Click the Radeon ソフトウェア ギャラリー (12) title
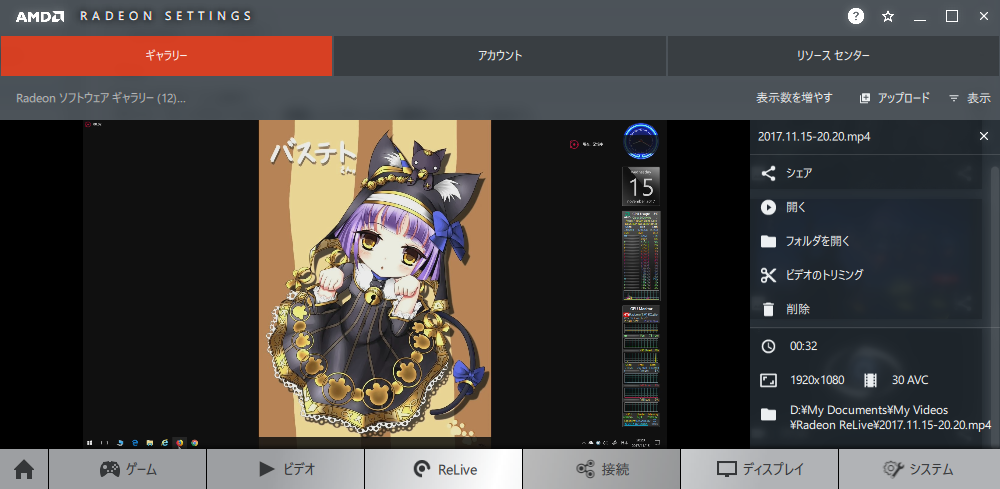Screen dimensions: 1000x489 pyautogui.click(x=101, y=98)
